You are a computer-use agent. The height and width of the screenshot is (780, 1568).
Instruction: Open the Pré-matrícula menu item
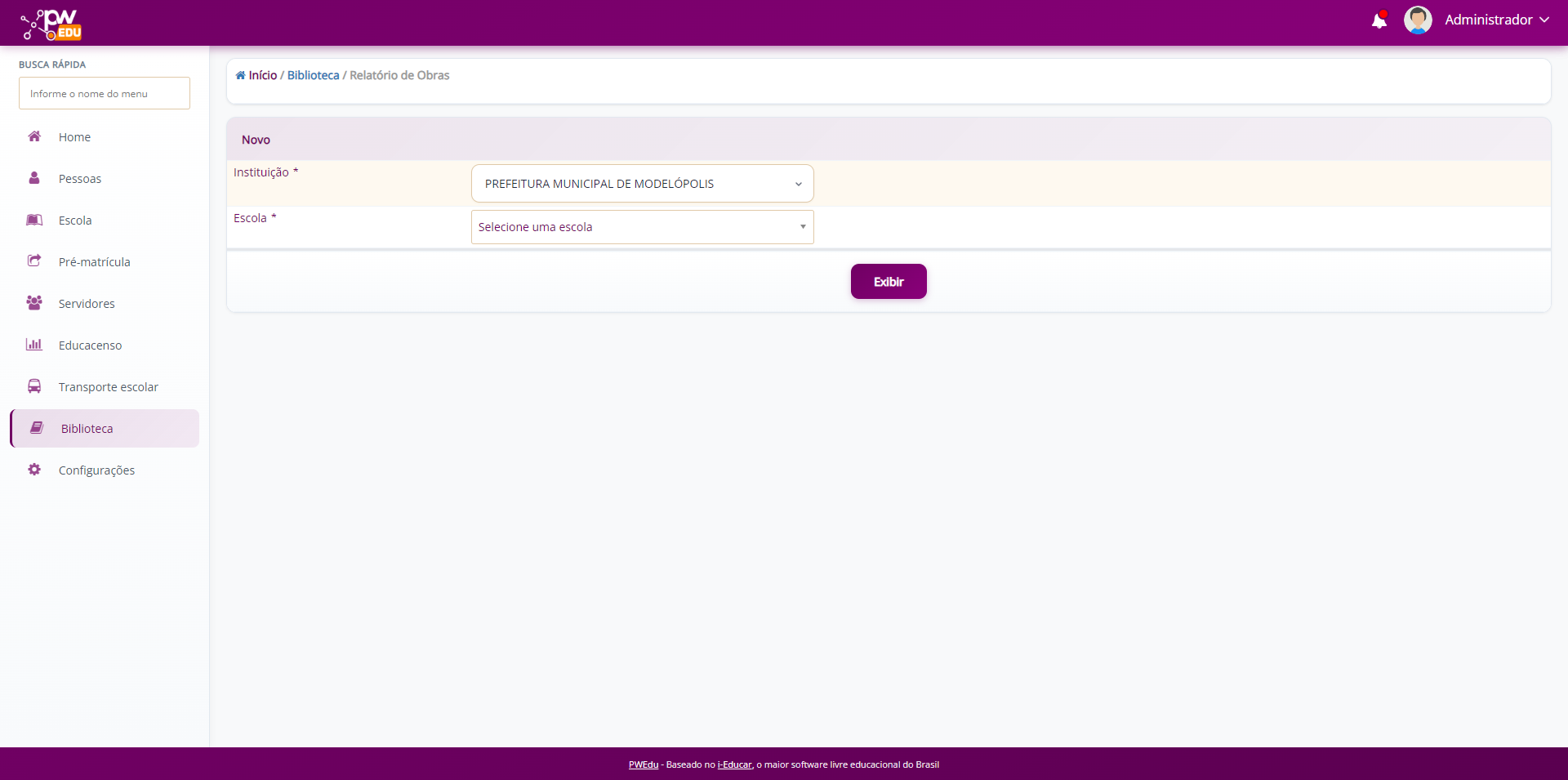pyautogui.click(x=94, y=262)
